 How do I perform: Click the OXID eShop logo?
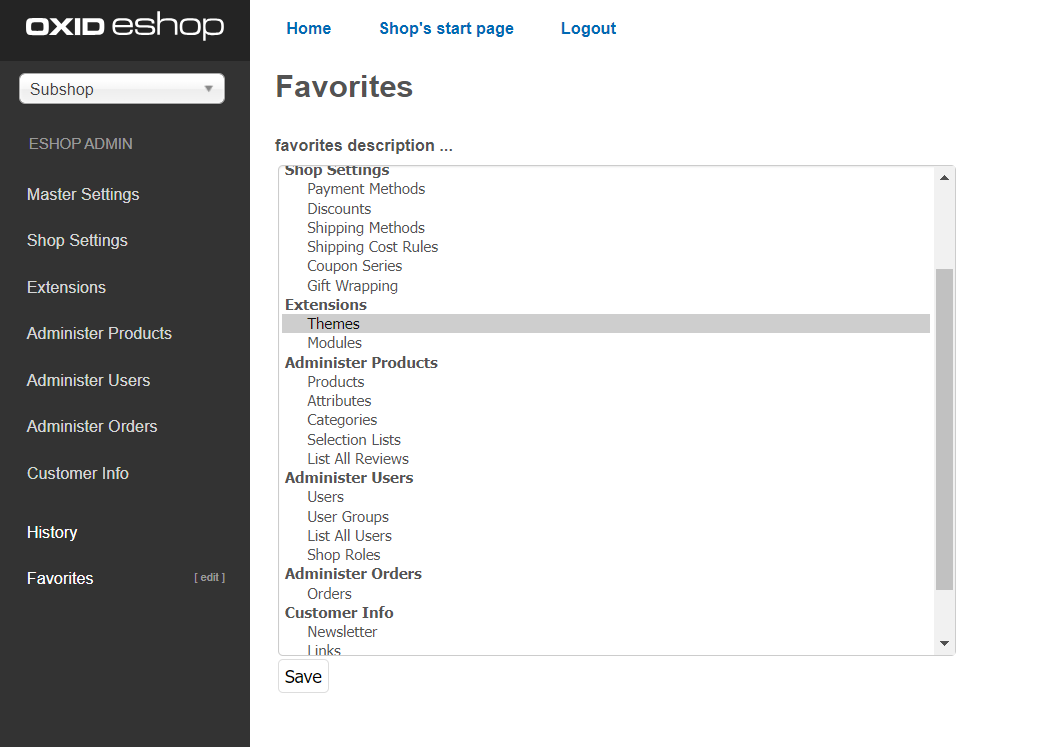click(x=124, y=26)
